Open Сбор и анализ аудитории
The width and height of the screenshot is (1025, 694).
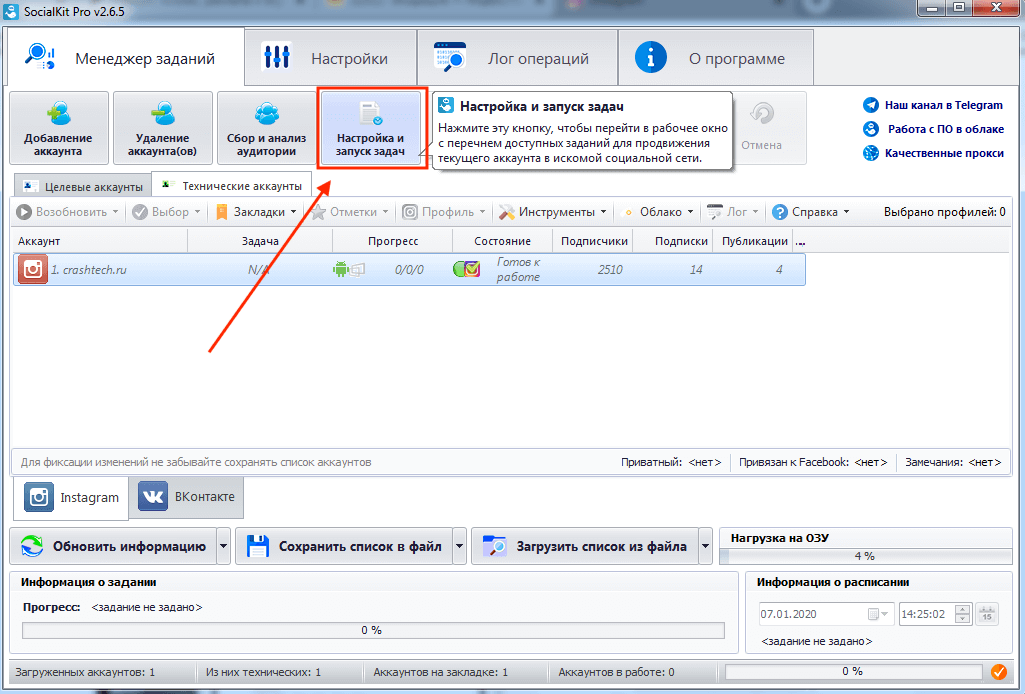[x=266, y=128]
